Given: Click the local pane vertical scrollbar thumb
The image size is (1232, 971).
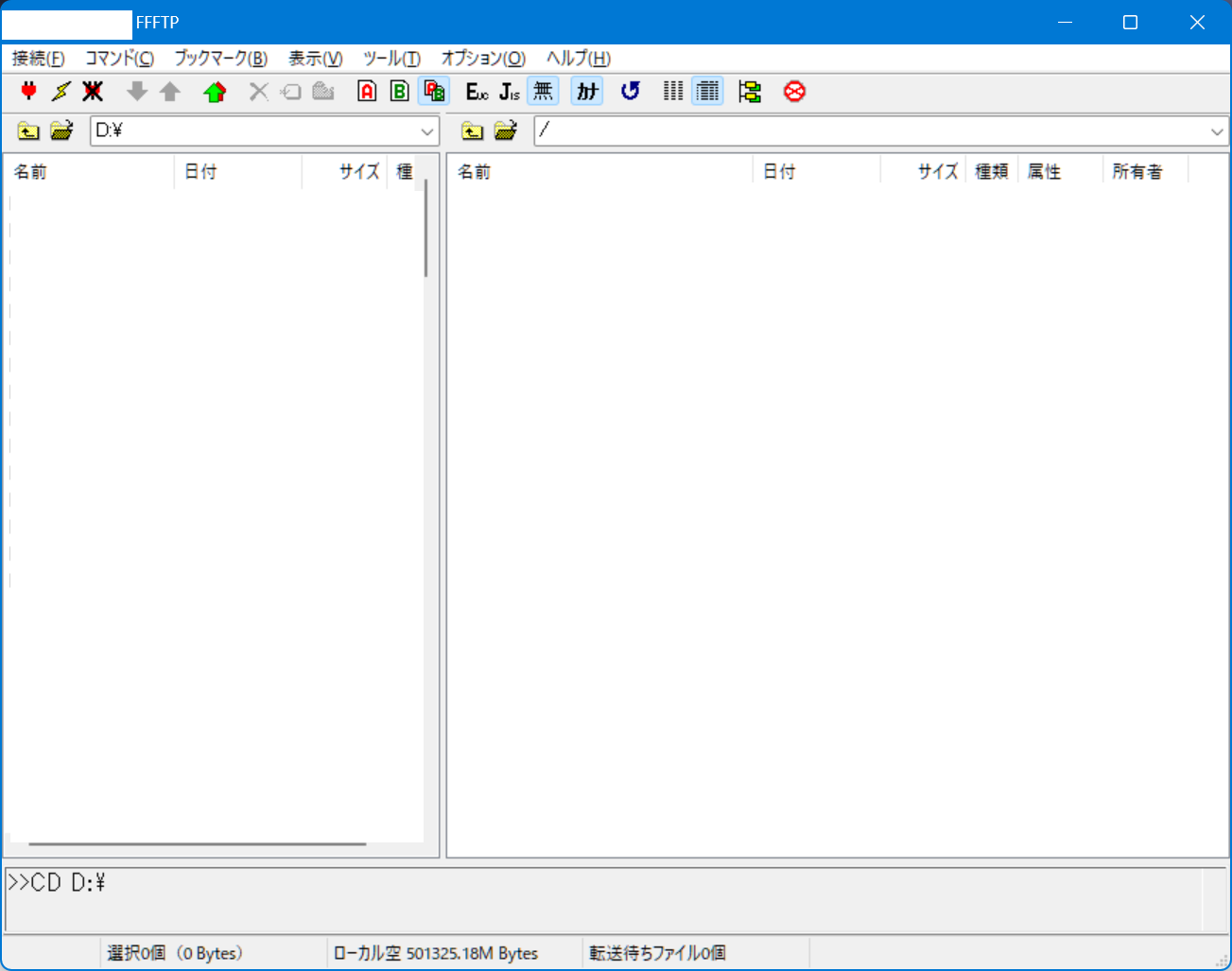Looking at the screenshot, I should 426,228.
